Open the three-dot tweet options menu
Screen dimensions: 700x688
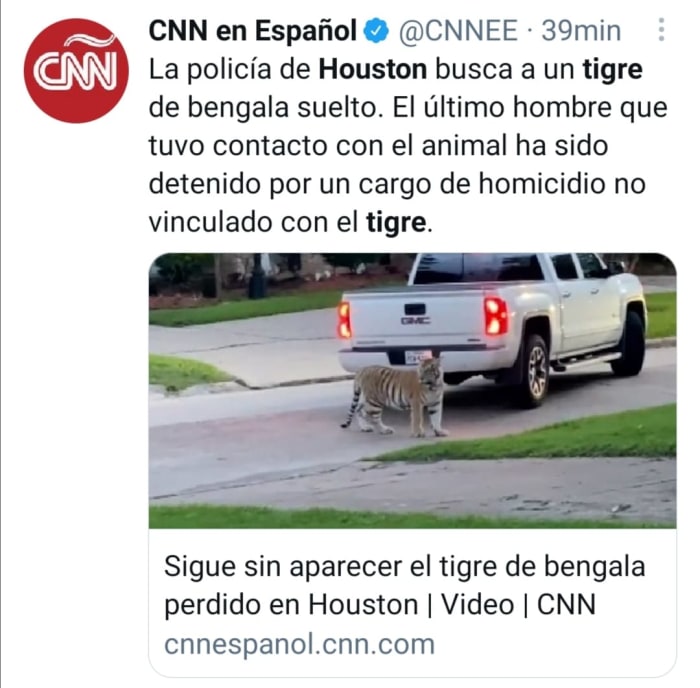point(662,30)
